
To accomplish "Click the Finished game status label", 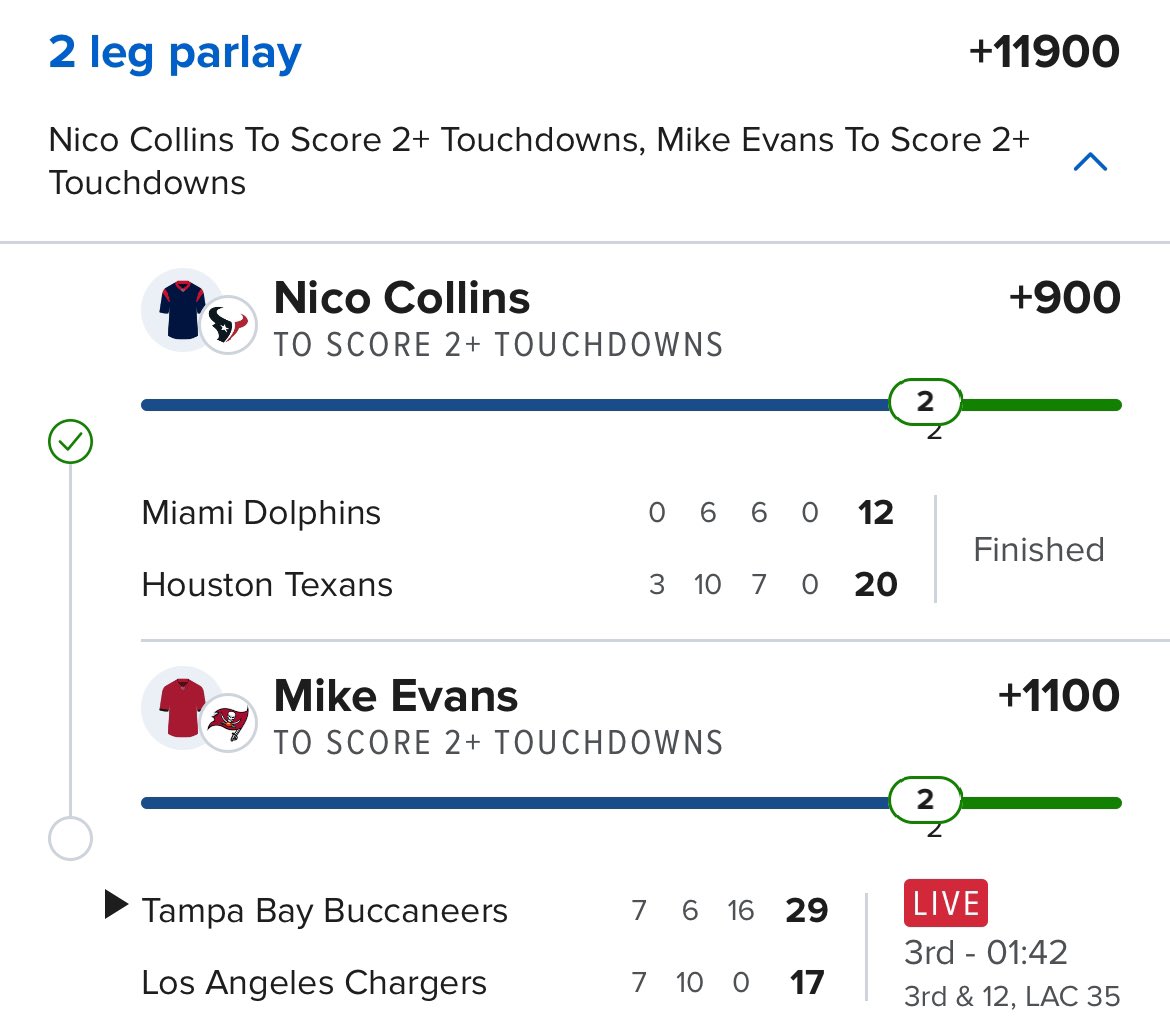I will click(x=1038, y=549).
